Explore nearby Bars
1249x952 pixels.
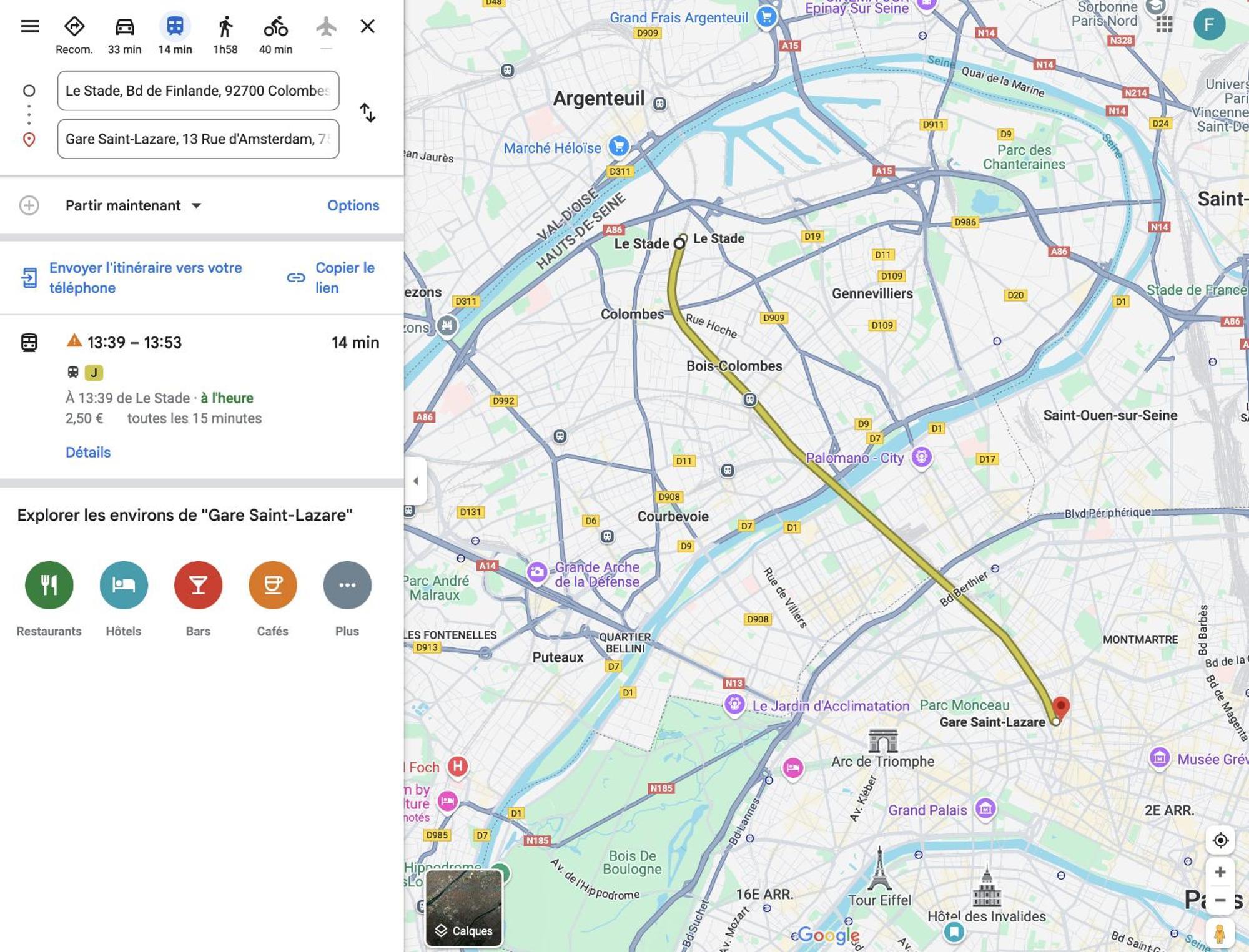point(198,599)
